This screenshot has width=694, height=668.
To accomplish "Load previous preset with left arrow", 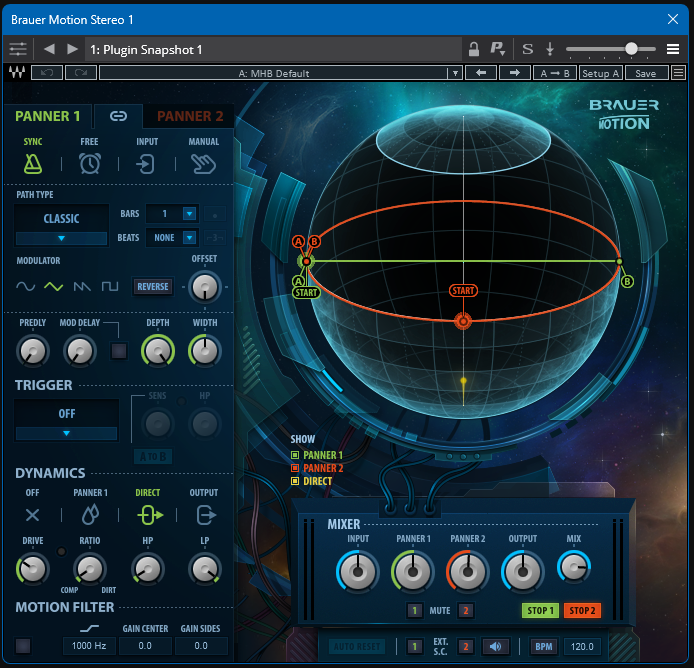I will pos(481,73).
